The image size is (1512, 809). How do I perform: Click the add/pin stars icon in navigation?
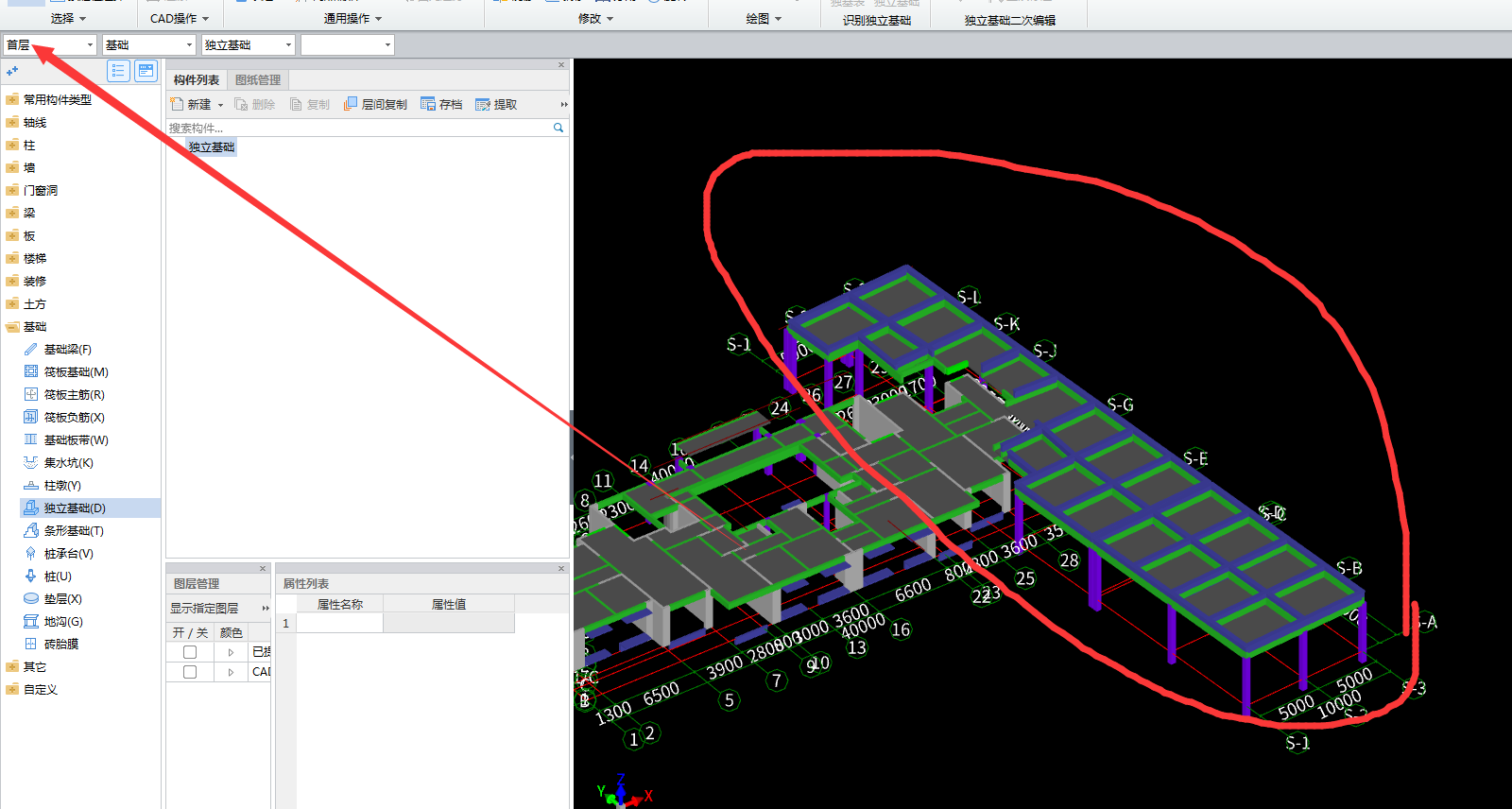[12, 71]
